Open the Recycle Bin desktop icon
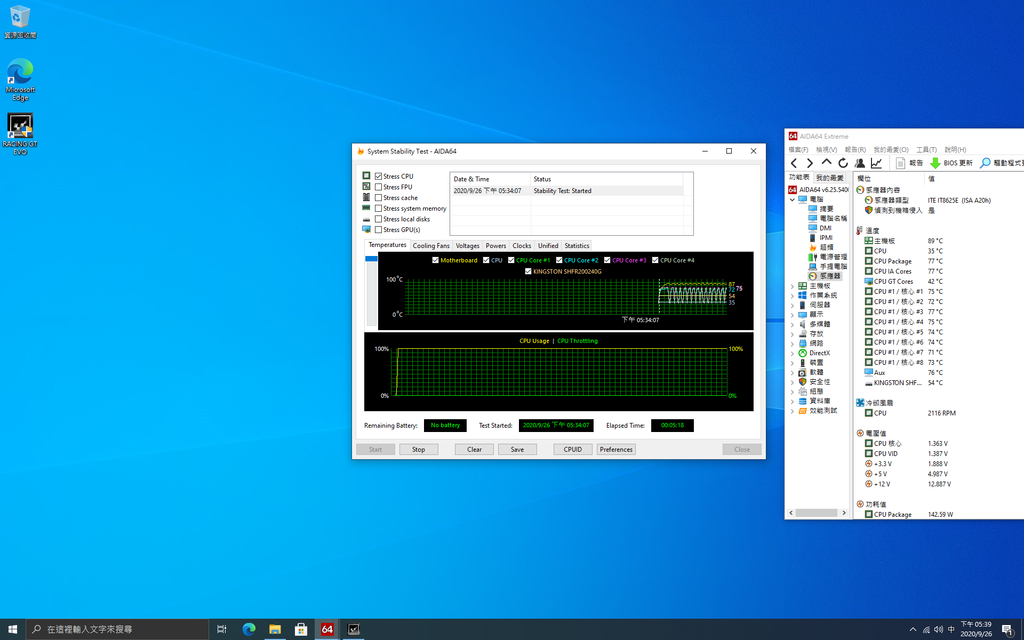The height and width of the screenshot is (640, 1024). 20,22
